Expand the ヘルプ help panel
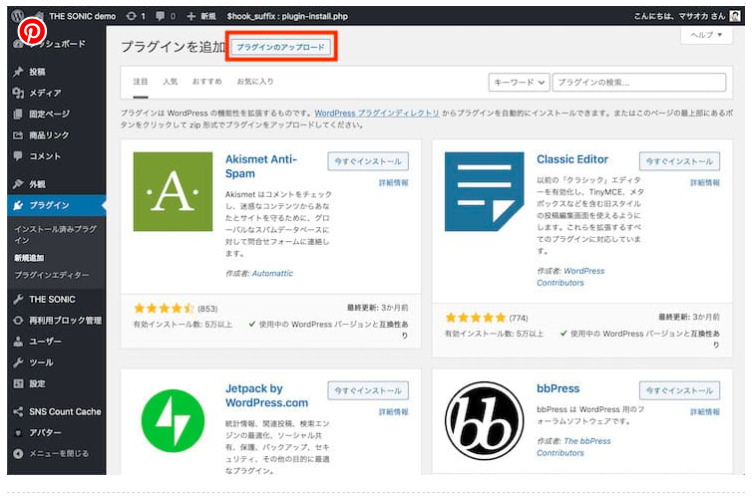The width and height of the screenshot is (752, 499). tap(706, 35)
